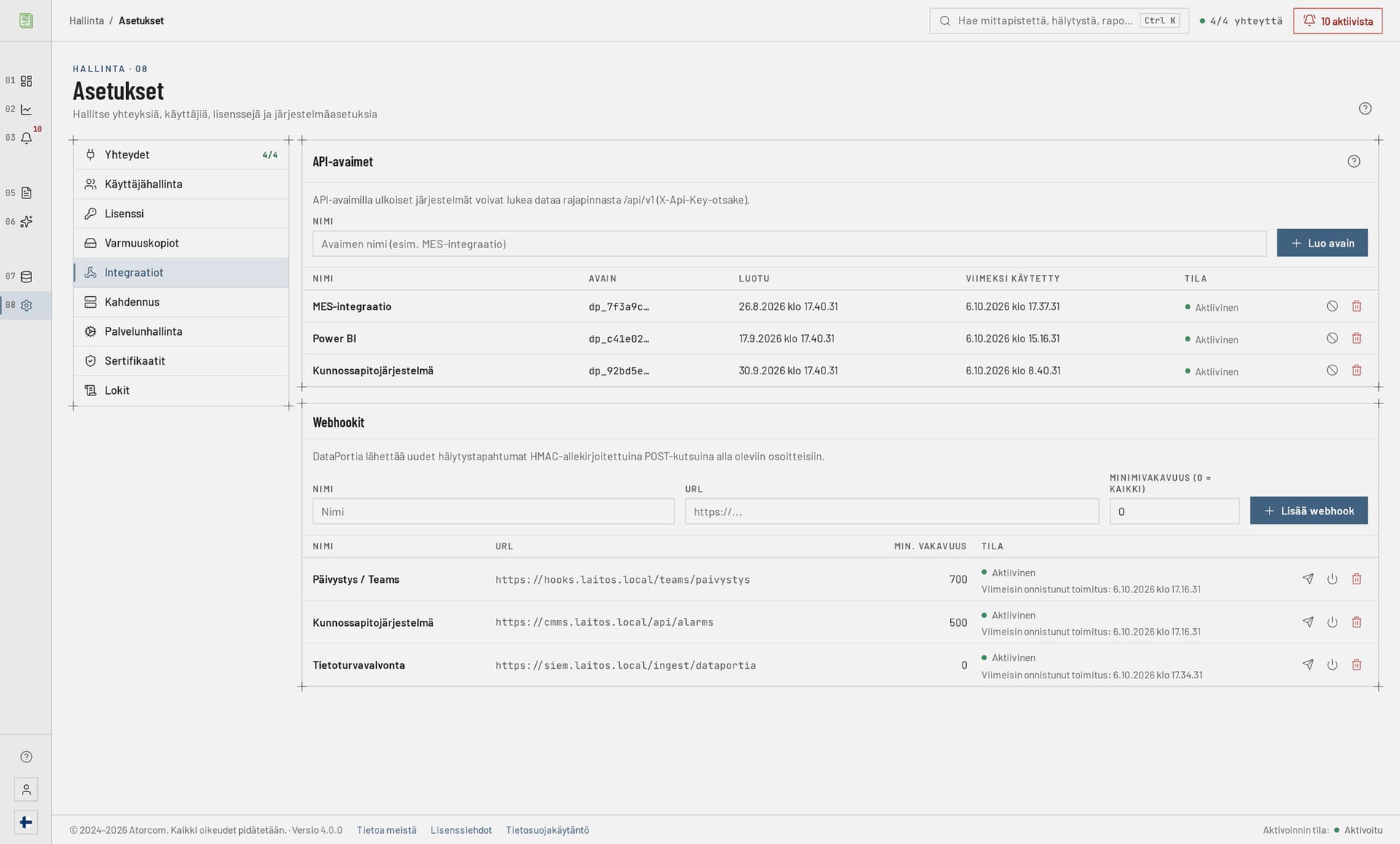Focus the webhook Nimi input field
The width and height of the screenshot is (1400, 844).
pos(494,511)
